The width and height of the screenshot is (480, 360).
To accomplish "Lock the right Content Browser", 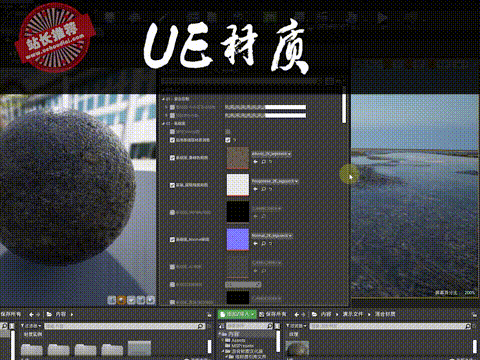I will [x=474, y=314].
